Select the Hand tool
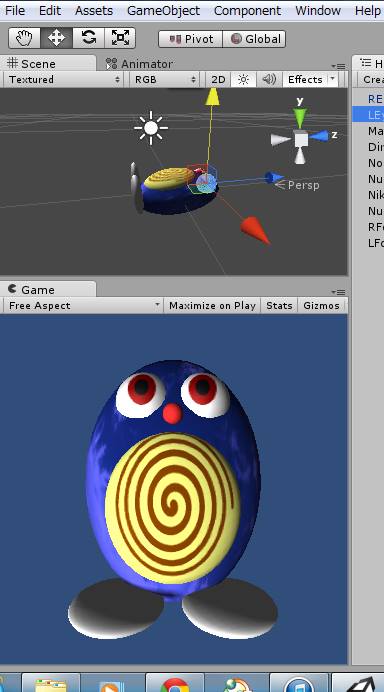This screenshot has height=692, width=384. click(x=25, y=38)
